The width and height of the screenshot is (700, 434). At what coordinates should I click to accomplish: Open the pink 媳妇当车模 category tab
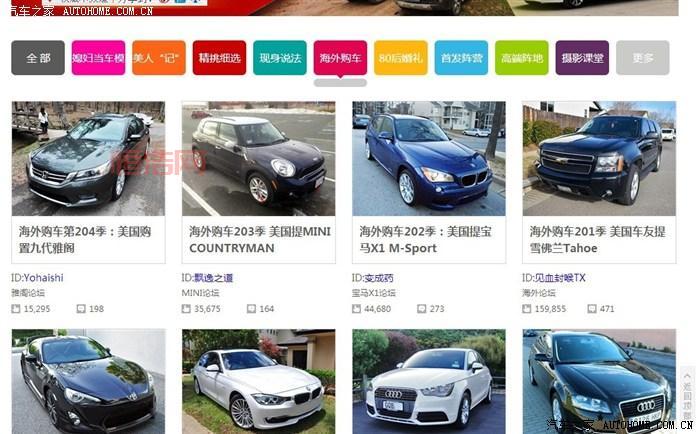(x=98, y=58)
